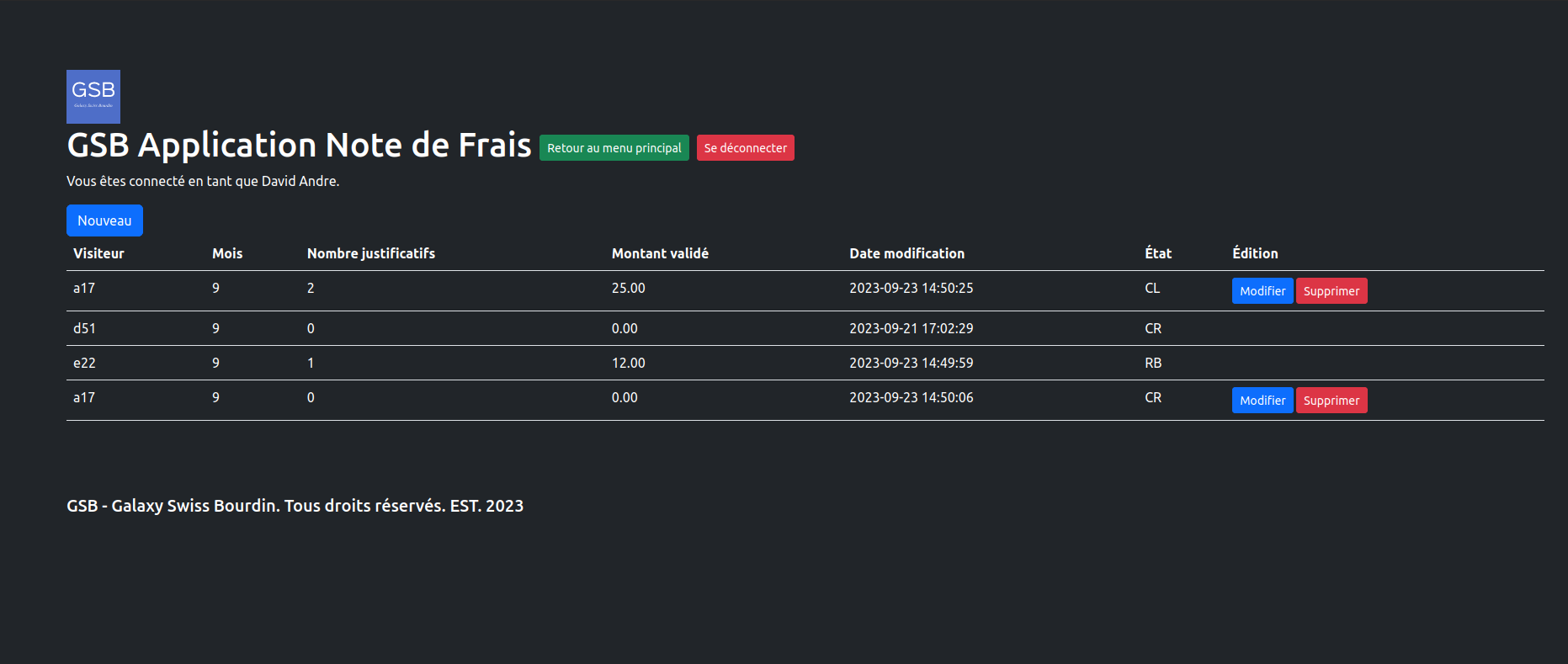The width and height of the screenshot is (1568, 664).
Task: Click visitor a17 in the 14:50:06 row
Action: pos(84,397)
